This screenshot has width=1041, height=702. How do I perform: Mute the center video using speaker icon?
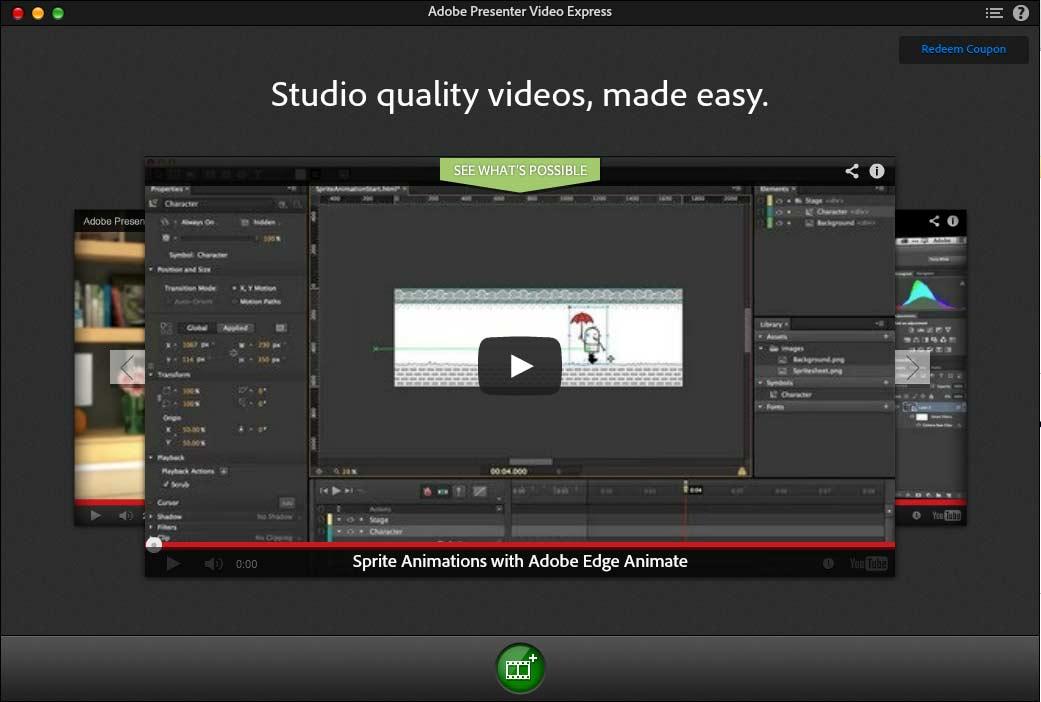click(x=213, y=564)
